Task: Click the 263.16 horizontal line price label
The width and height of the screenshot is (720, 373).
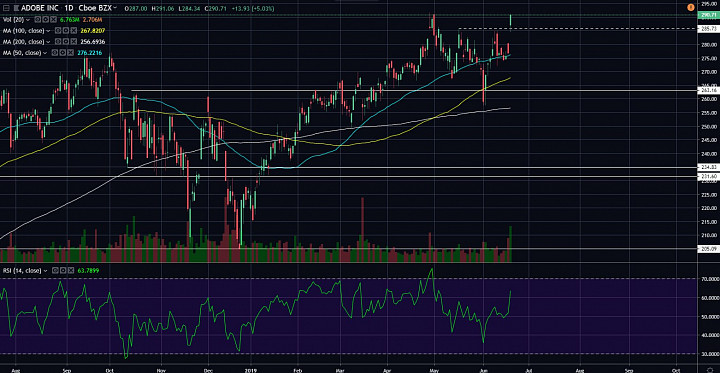Action: click(709, 90)
